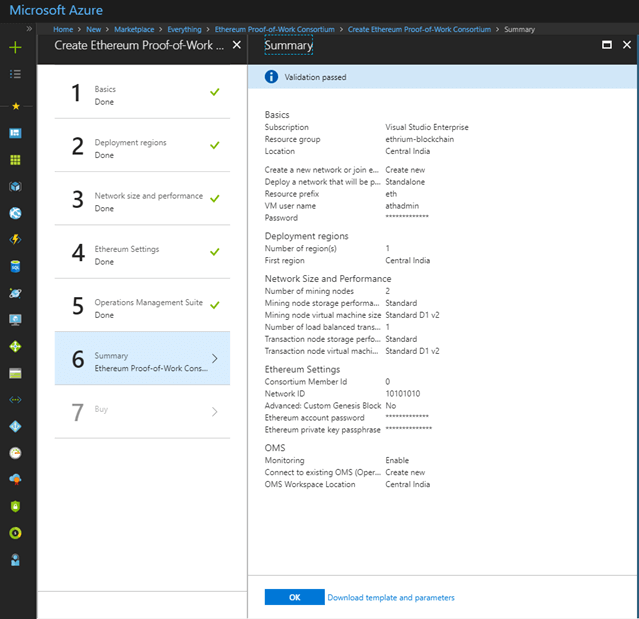This screenshot has width=639, height=619.
Task: Click the green plus Create a resource icon
Action: pyautogui.click(x=15, y=47)
